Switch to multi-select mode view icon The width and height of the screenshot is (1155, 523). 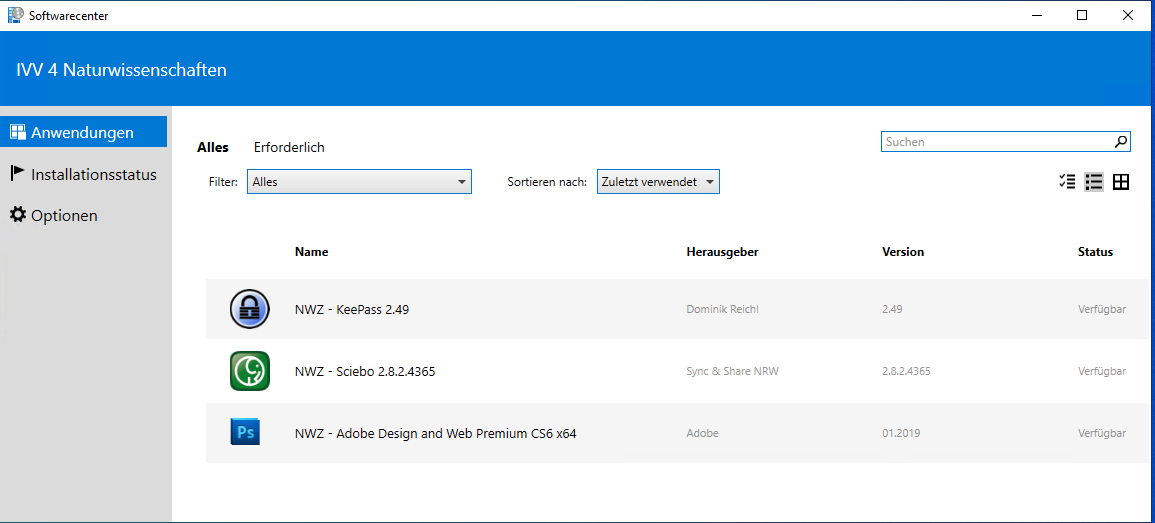pos(1067,182)
